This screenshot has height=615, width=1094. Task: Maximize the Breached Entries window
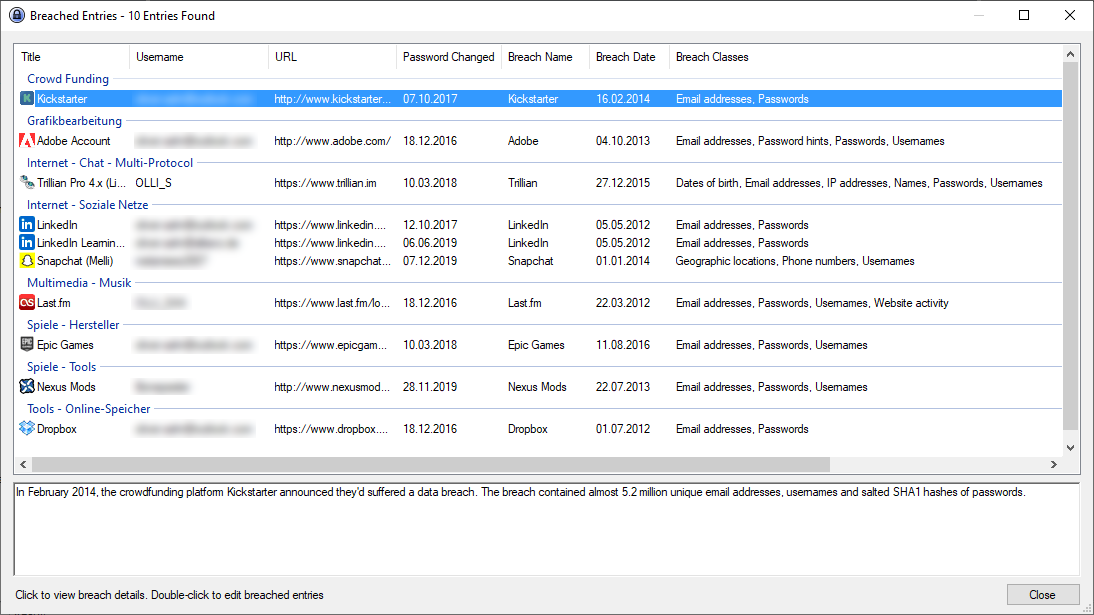click(x=1024, y=15)
